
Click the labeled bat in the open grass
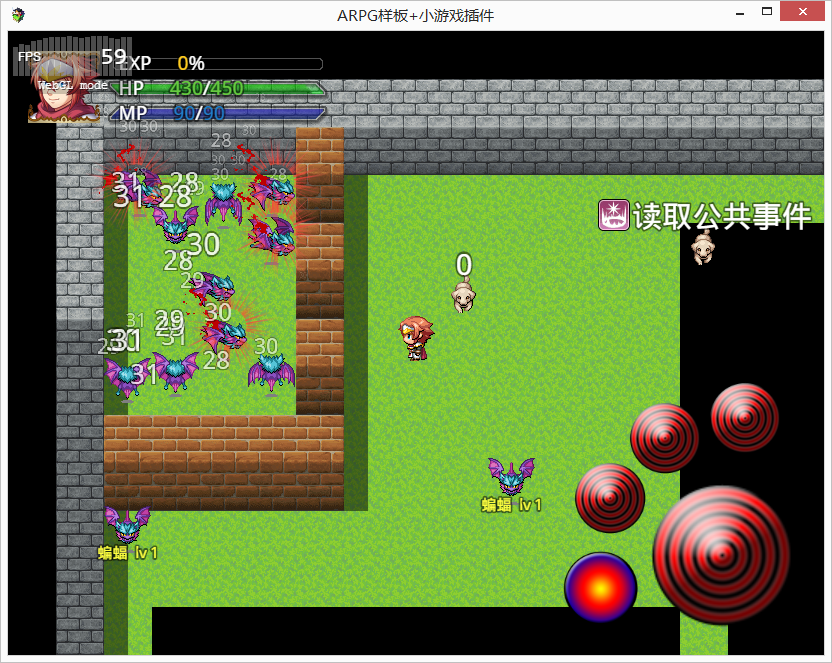pos(512,476)
